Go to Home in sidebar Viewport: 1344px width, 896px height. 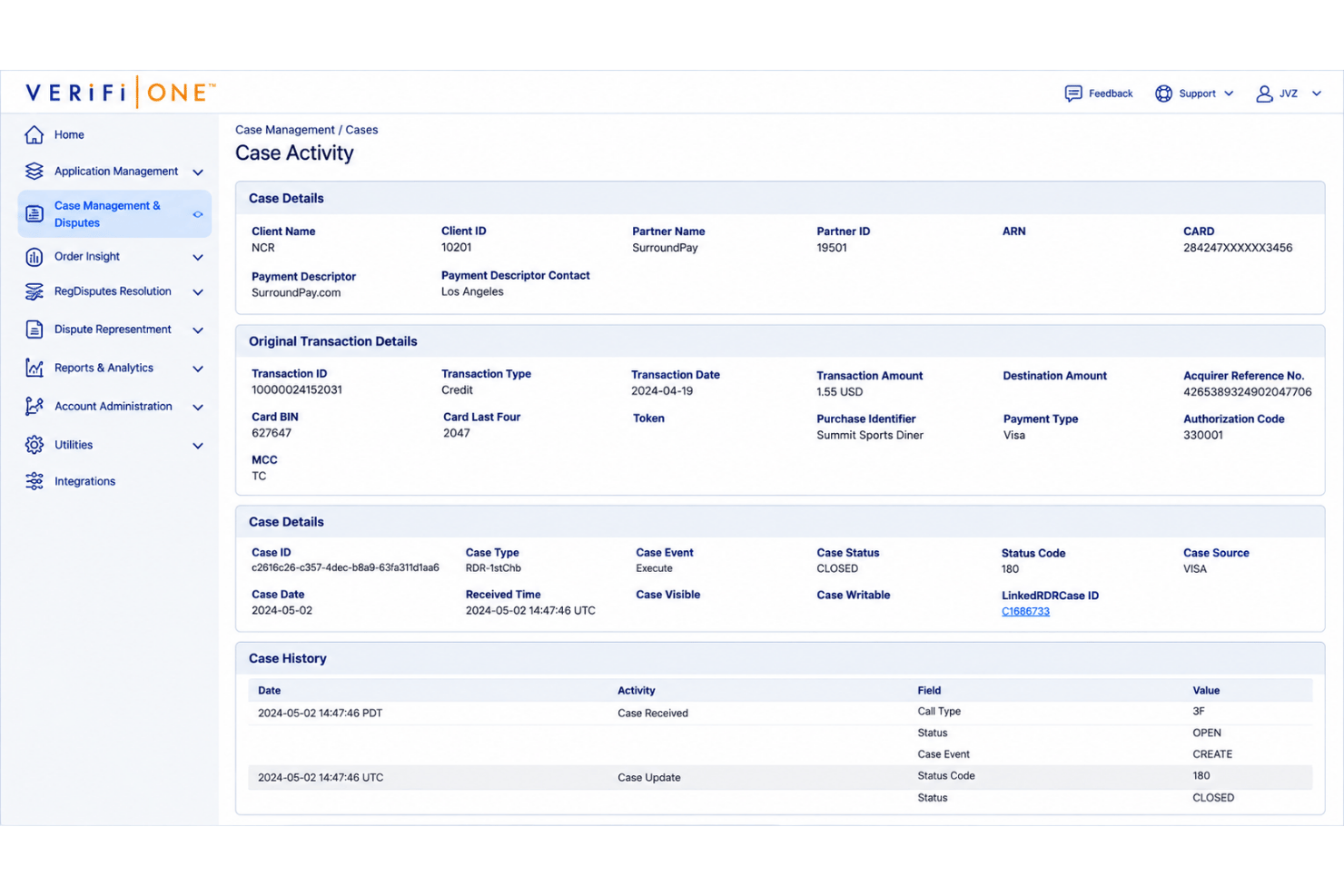click(x=69, y=135)
